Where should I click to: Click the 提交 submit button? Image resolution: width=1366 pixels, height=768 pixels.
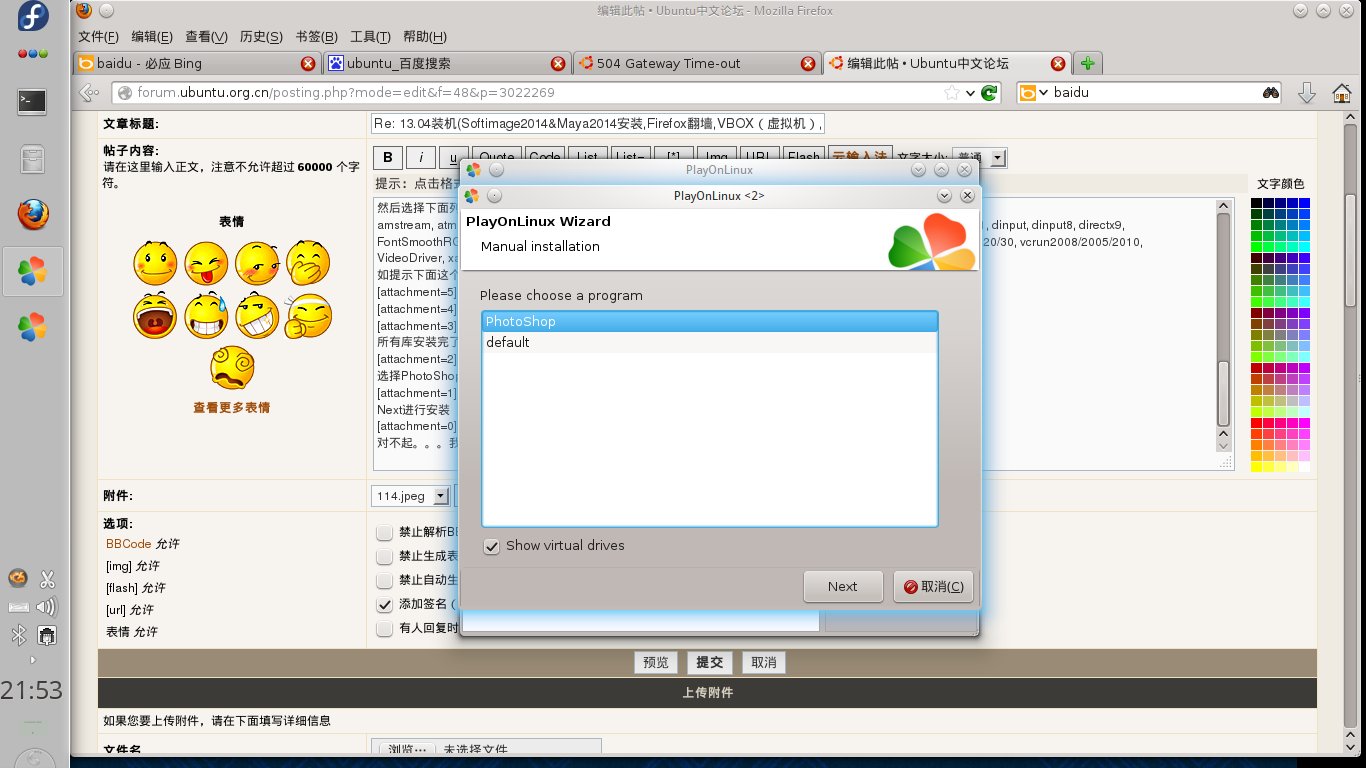[x=710, y=662]
